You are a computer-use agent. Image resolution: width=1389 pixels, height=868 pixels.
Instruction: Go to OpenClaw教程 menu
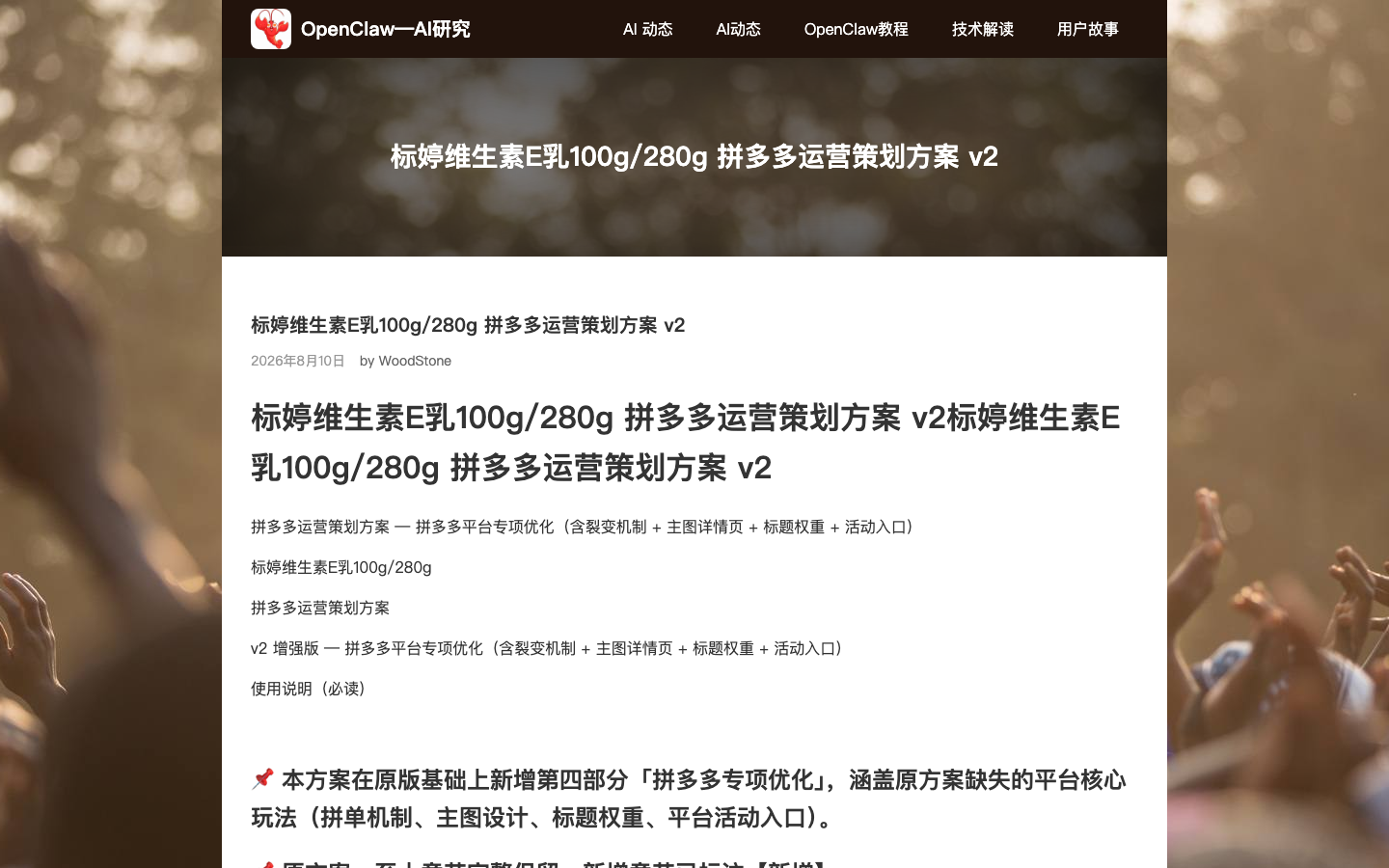tap(857, 29)
